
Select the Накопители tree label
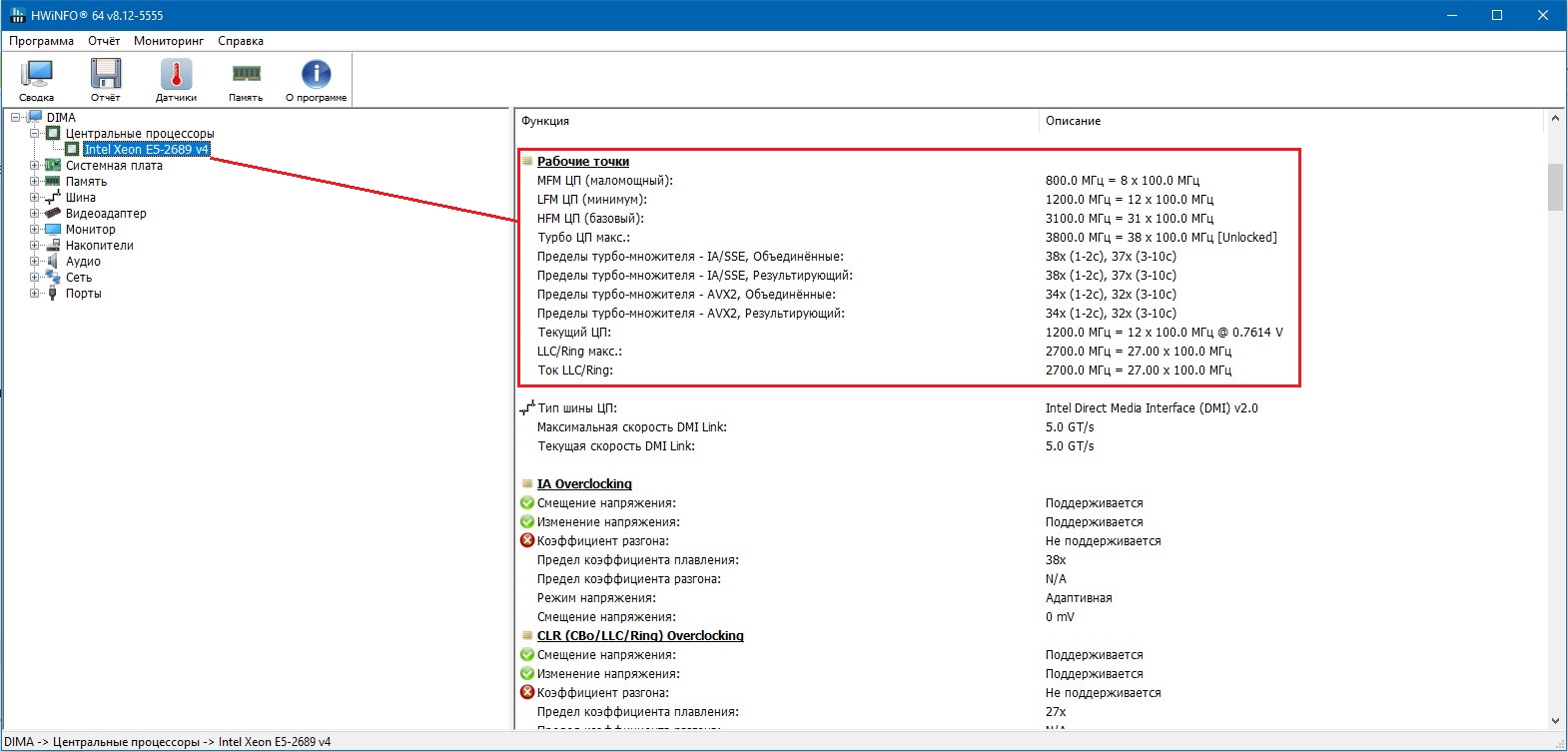[100, 245]
